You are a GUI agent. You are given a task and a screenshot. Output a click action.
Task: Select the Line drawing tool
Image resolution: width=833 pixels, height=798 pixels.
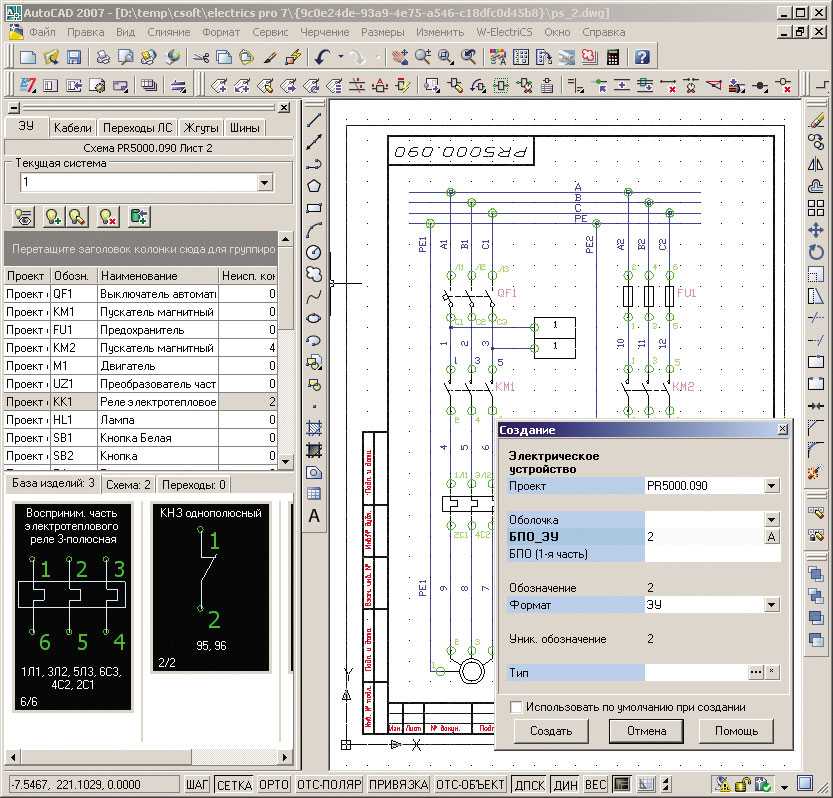point(314,120)
